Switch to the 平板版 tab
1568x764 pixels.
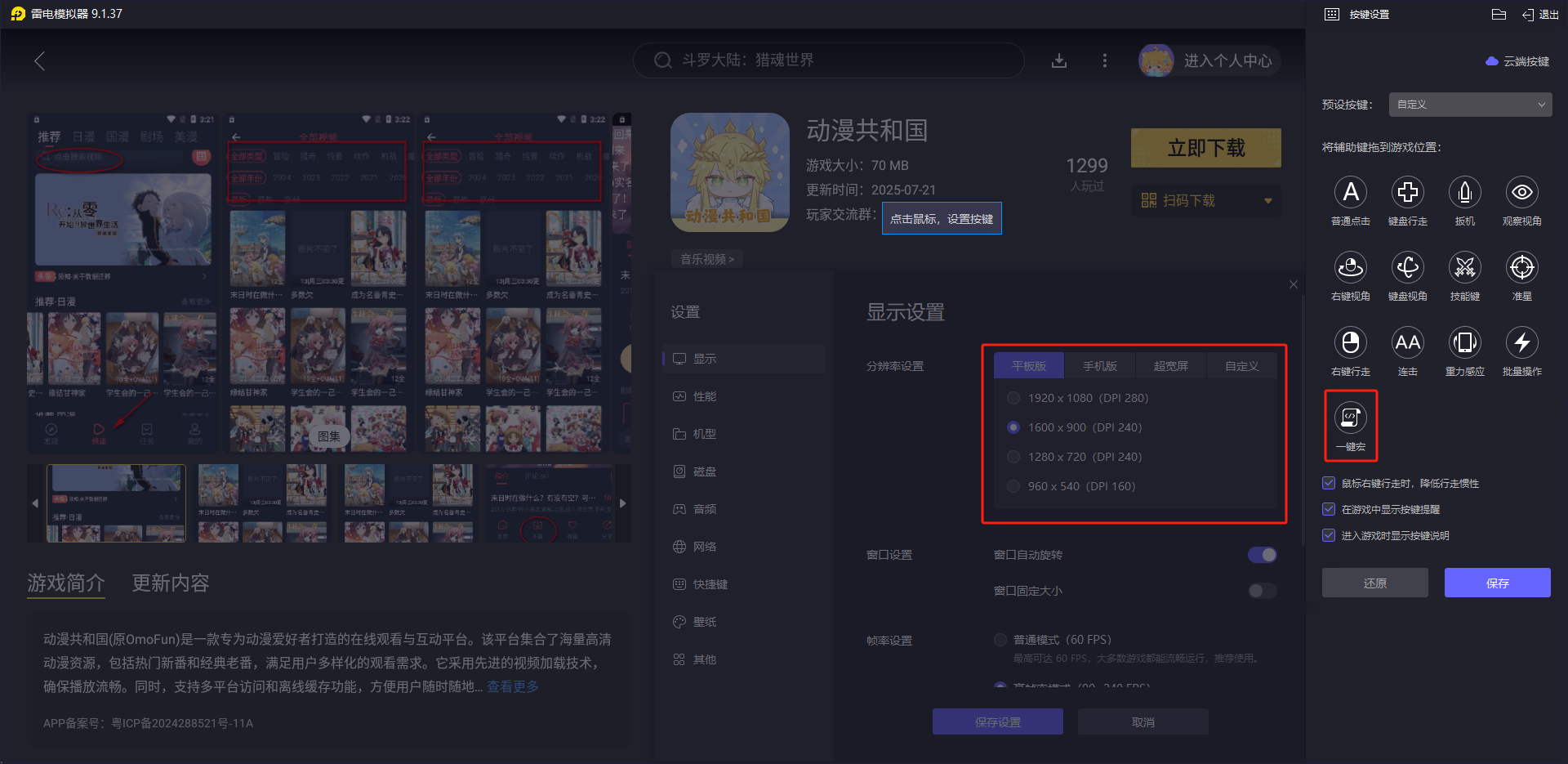pyautogui.click(x=1029, y=366)
